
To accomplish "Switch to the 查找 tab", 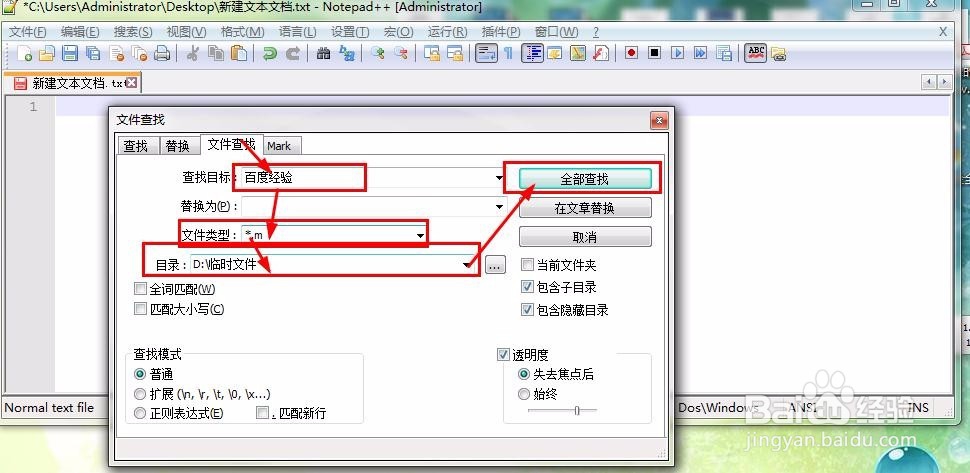I will click(x=136, y=146).
